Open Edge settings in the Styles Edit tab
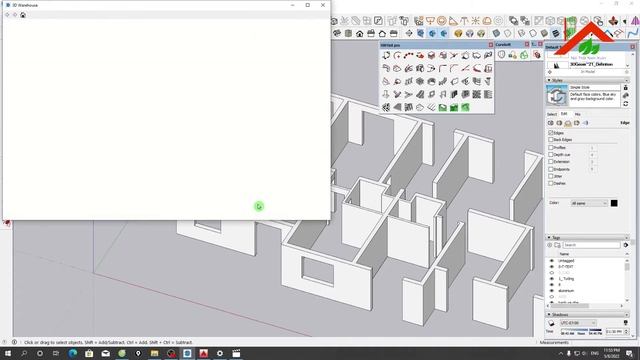The height and width of the screenshot is (360, 640). click(550, 123)
